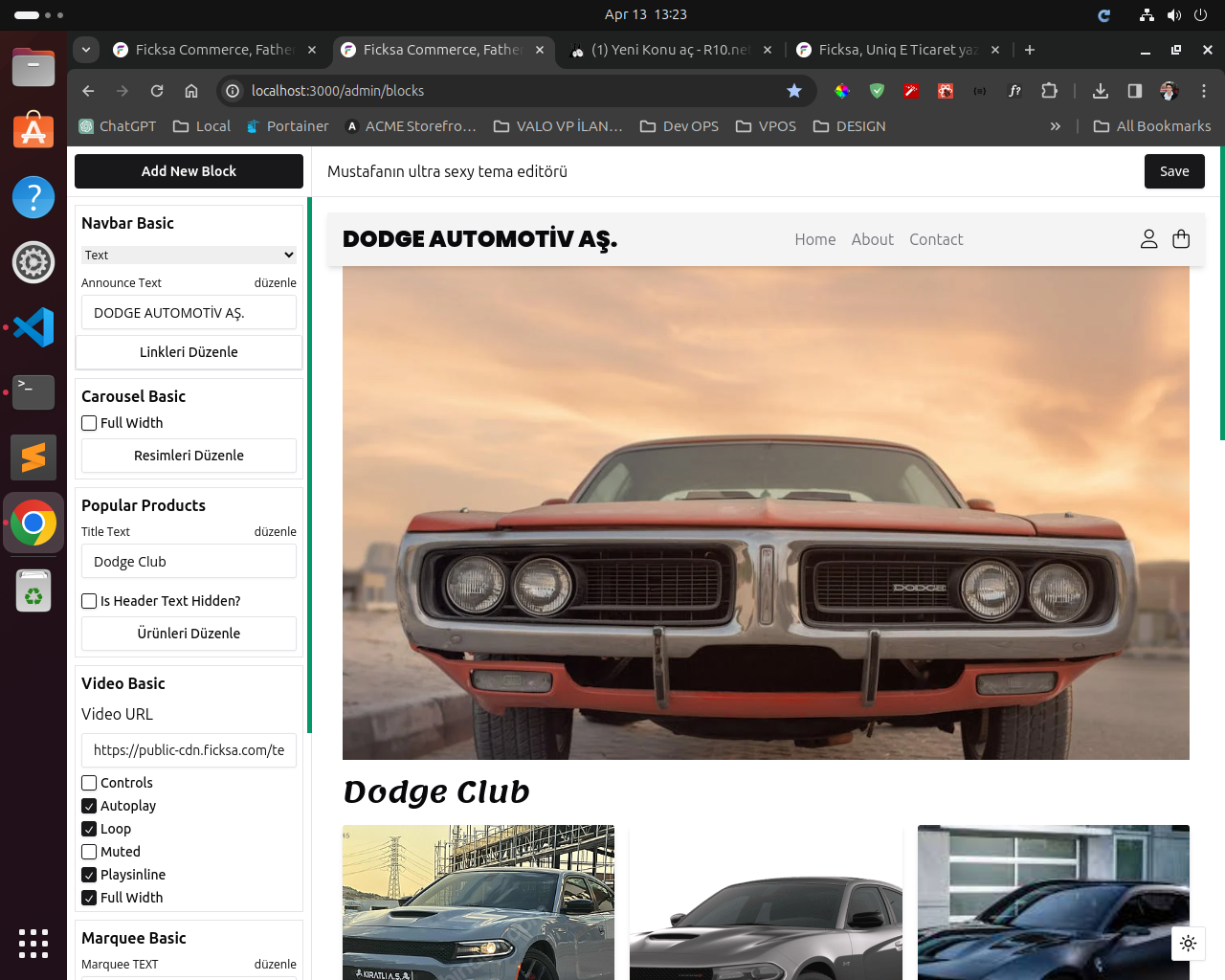Open the Dev OPS bookmark folder

tap(679, 126)
